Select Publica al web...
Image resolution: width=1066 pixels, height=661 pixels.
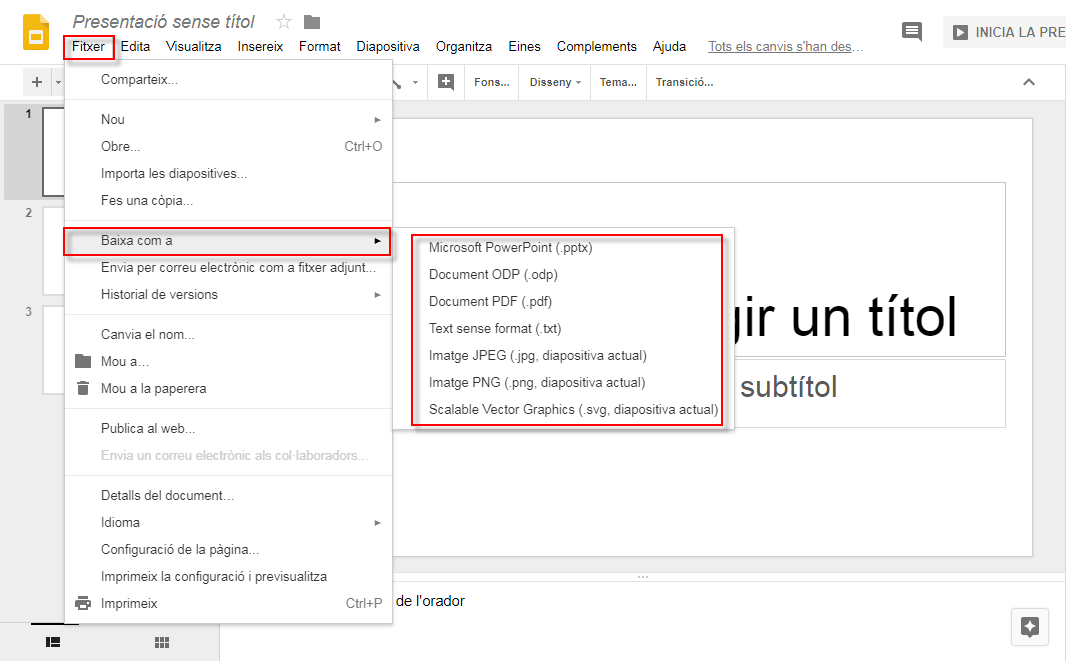point(228,428)
